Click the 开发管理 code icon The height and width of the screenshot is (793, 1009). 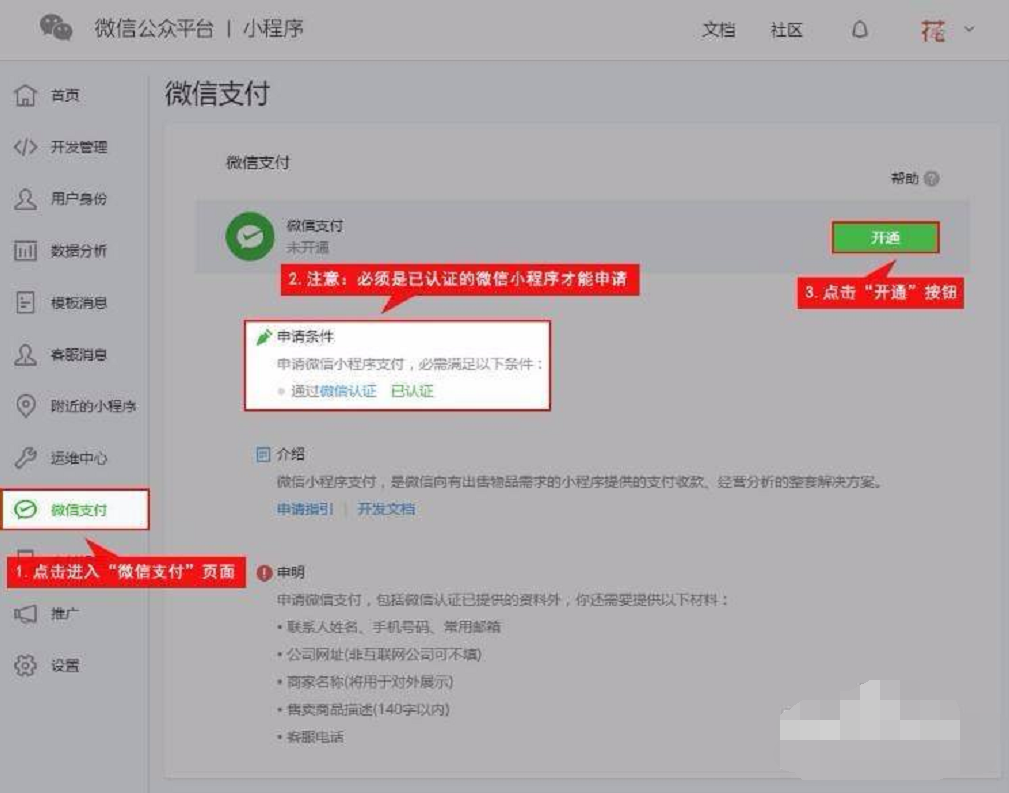click(26, 147)
